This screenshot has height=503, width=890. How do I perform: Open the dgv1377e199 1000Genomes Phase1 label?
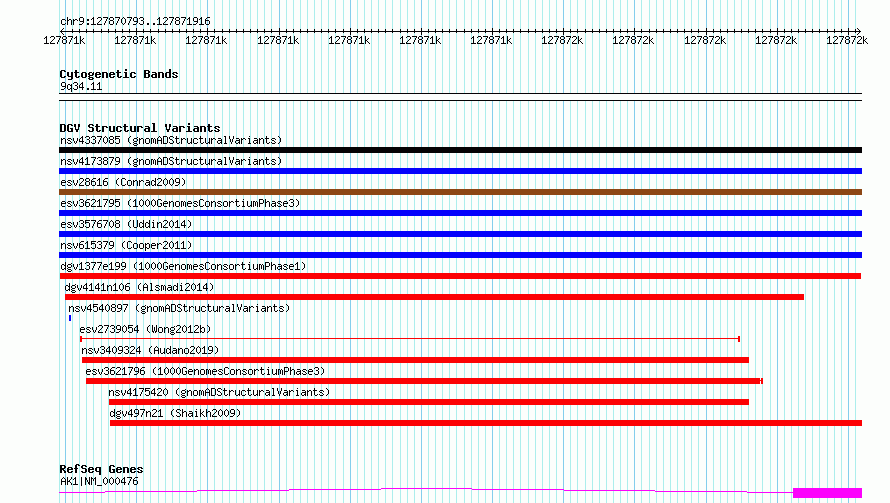click(x=183, y=266)
